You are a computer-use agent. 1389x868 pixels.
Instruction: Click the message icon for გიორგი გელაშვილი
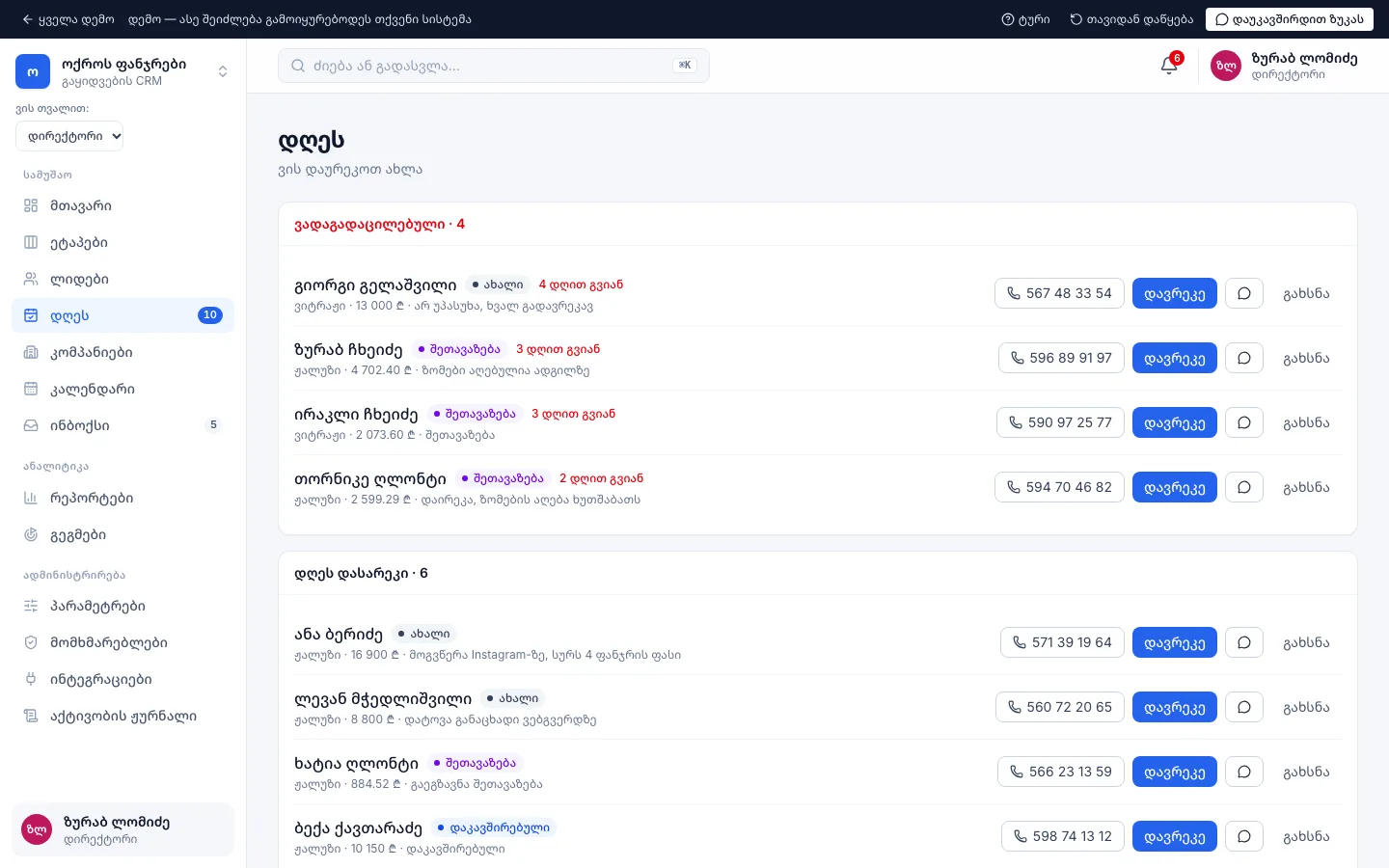point(1244,293)
